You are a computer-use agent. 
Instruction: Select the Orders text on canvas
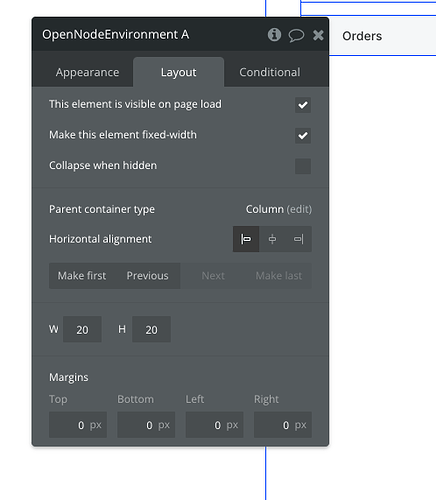pos(362,36)
